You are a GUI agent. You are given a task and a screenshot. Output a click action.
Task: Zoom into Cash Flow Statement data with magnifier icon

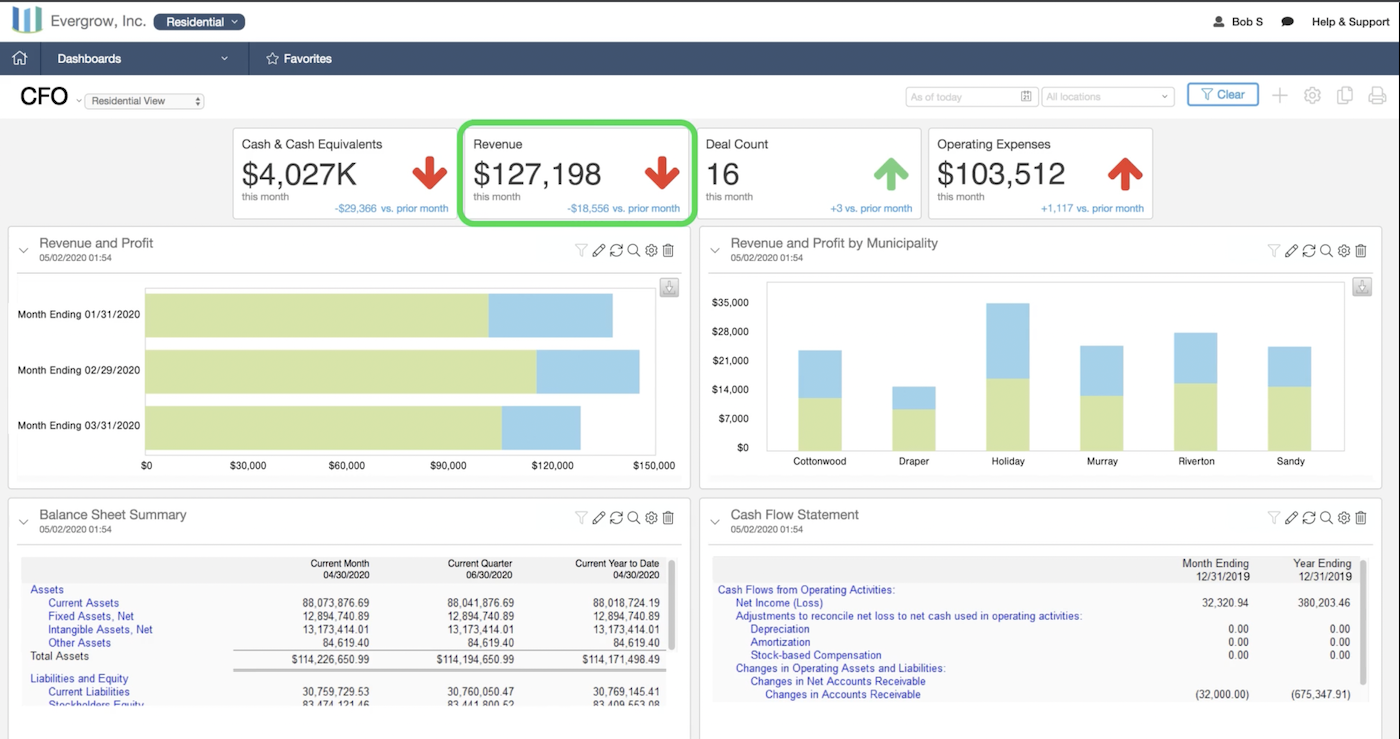pos(1326,517)
